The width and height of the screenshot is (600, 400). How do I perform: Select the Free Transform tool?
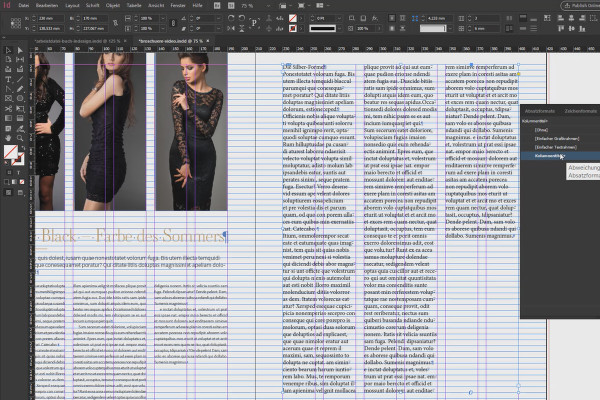click(x=20, y=109)
